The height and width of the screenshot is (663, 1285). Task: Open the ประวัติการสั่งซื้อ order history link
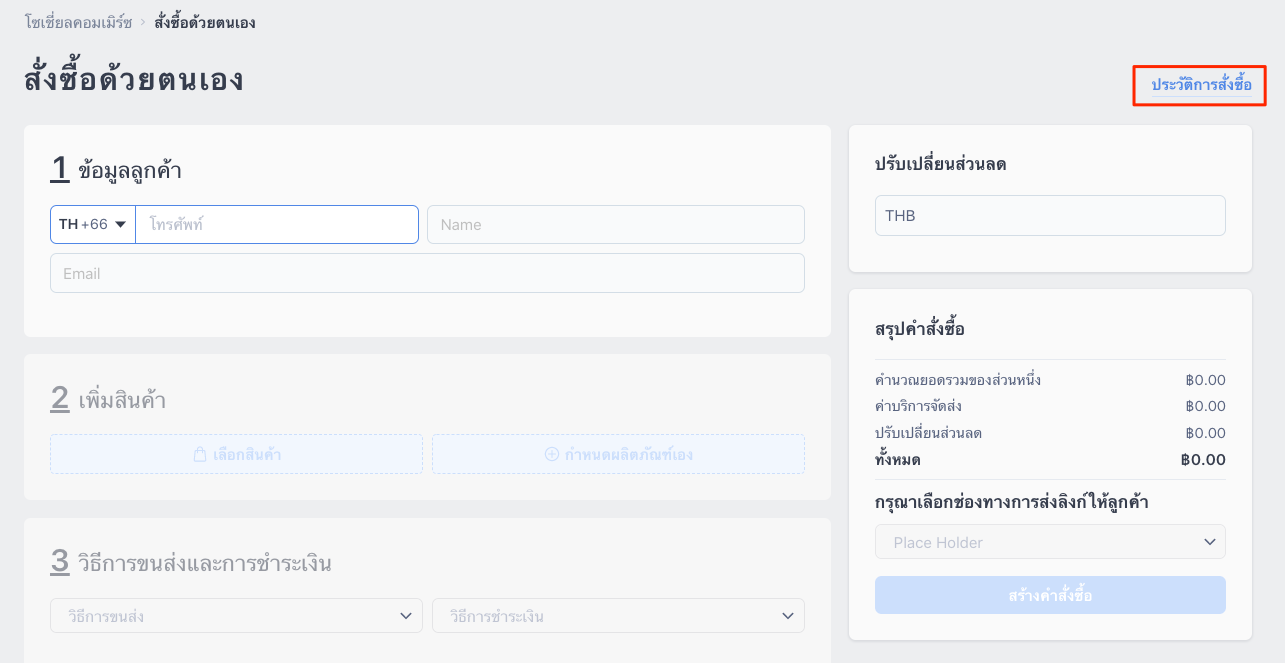tap(1200, 85)
